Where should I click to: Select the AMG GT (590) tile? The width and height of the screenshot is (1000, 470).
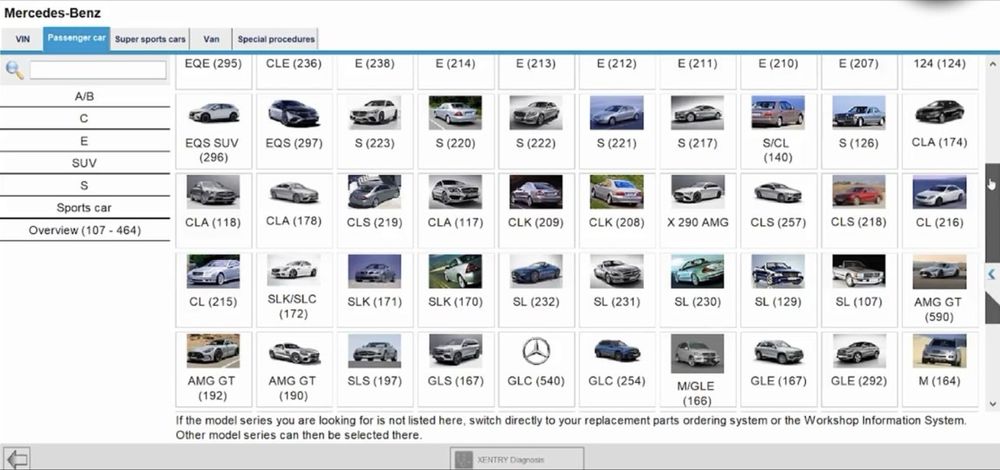[939, 290]
